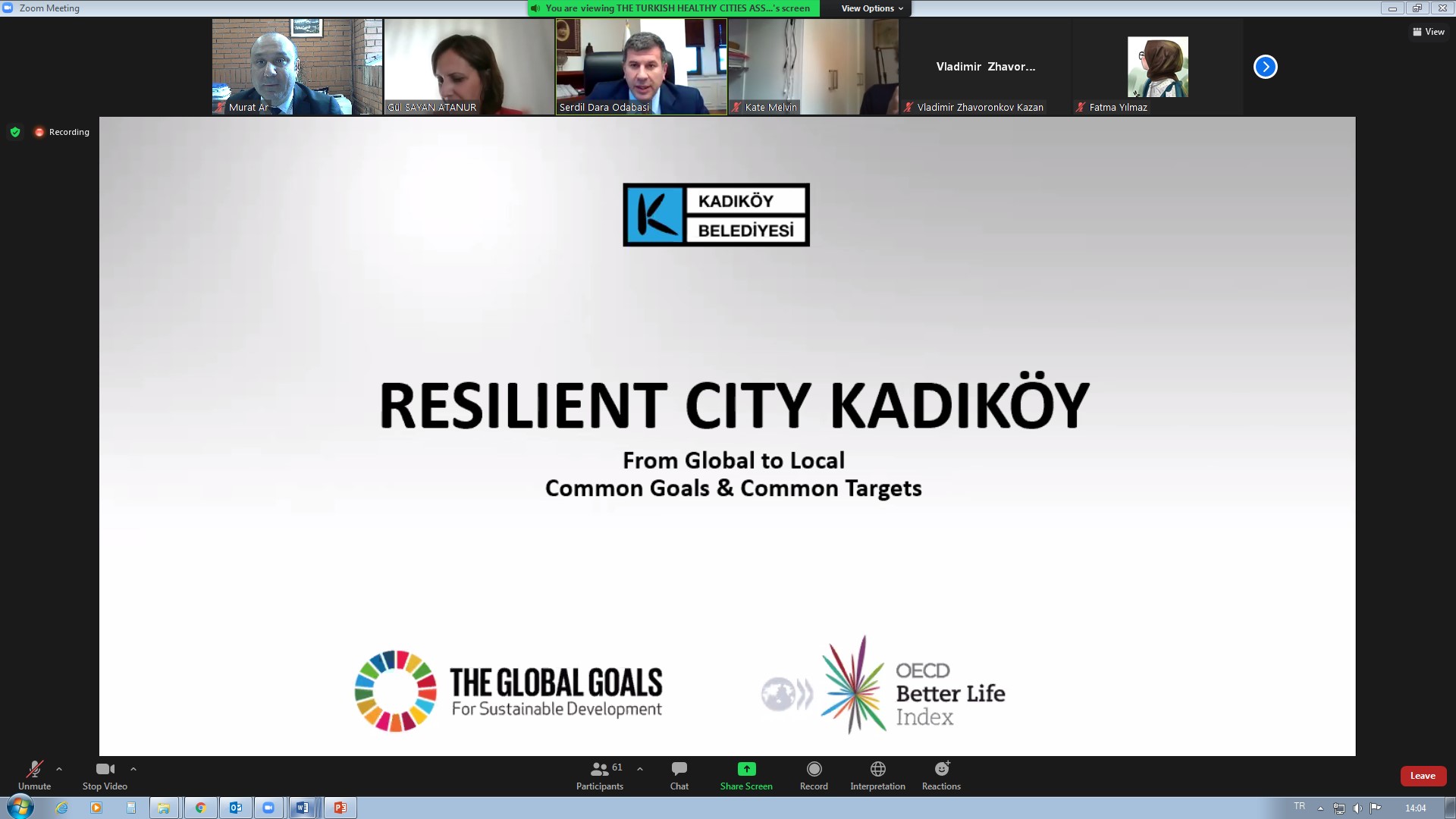Expand the arrow next to Participants
Viewport: 1456px width, 819px height.
point(640,769)
